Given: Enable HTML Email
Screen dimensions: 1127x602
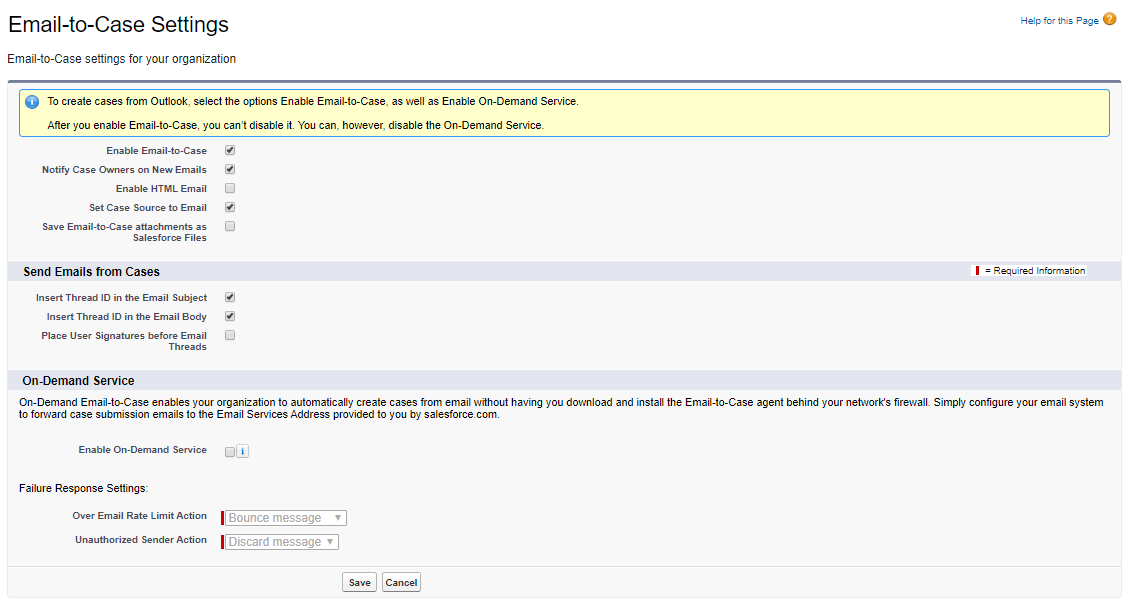Looking at the screenshot, I should tap(229, 188).
